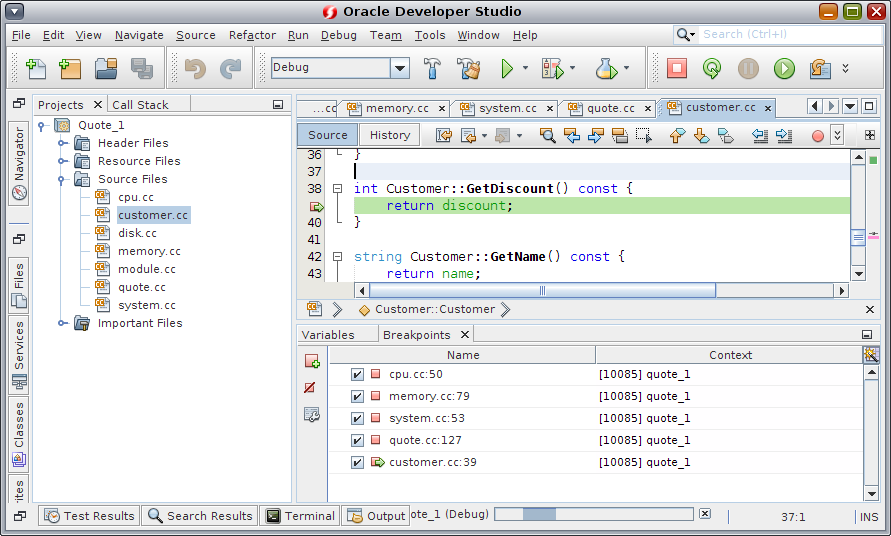Viewport: 891px width, 536px height.
Task: Click the Clean and Build icon
Action: click(469, 68)
